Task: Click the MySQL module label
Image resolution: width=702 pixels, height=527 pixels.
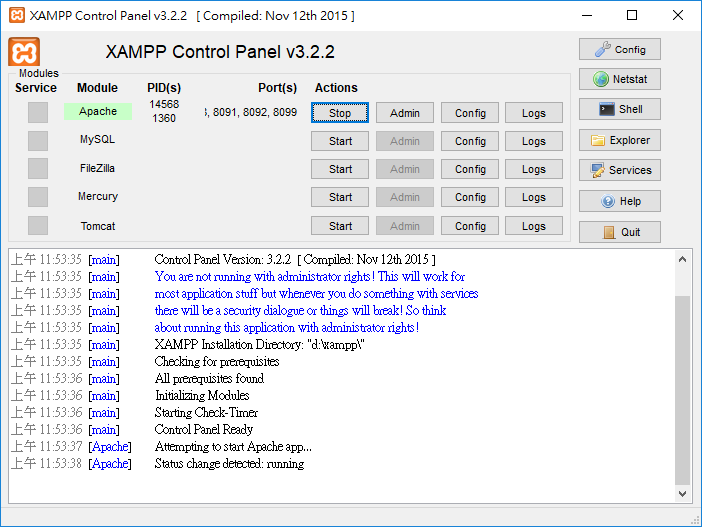Action: click(97, 139)
